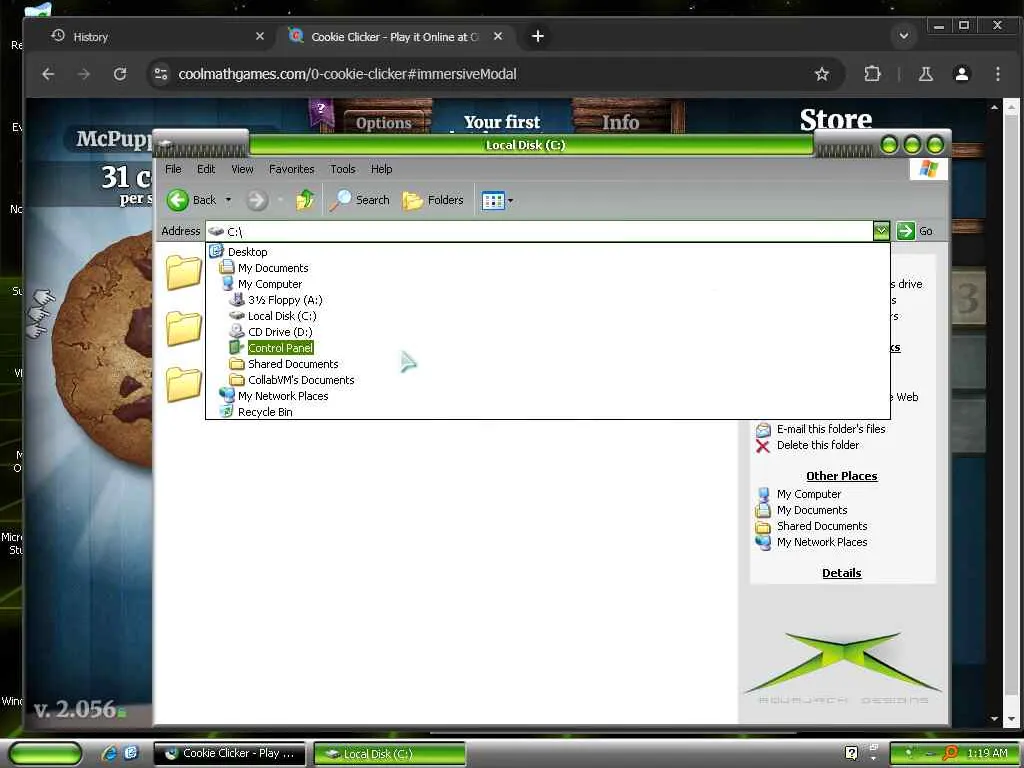
Task: Bookmark page with the star icon
Action: point(822,74)
